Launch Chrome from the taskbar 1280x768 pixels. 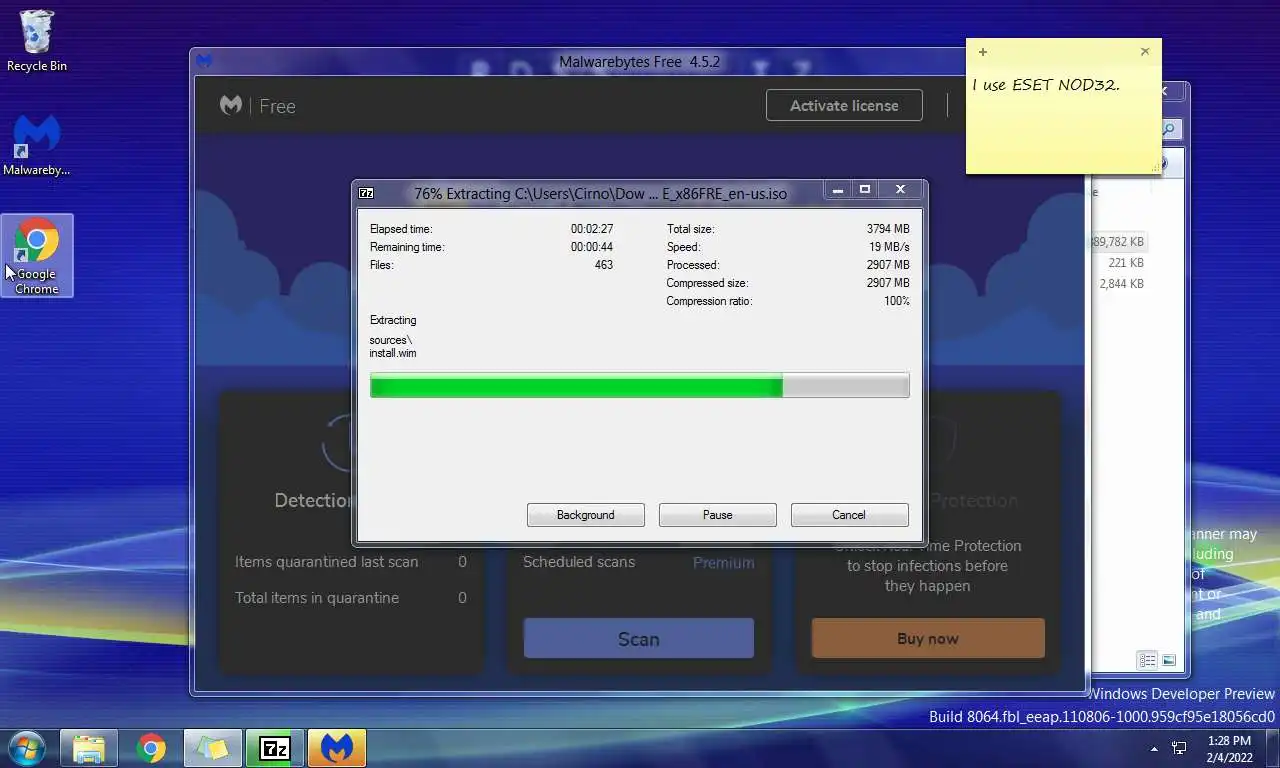coord(151,748)
